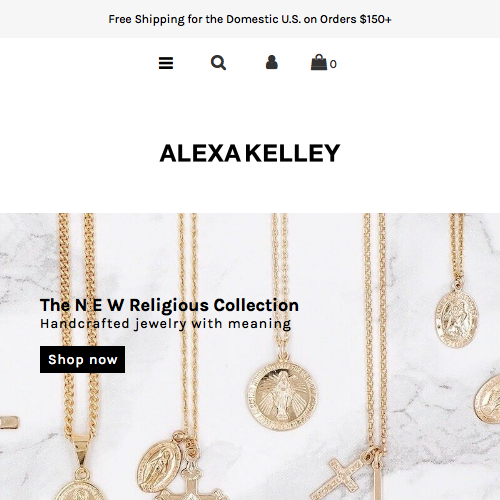This screenshot has height=500, width=500.
Task: Open the search magnifier icon
Action: [218, 63]
